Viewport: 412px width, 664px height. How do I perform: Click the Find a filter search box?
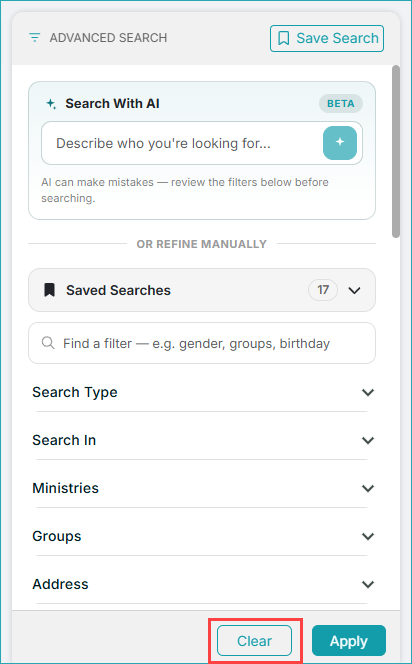(x=202, y=343)
